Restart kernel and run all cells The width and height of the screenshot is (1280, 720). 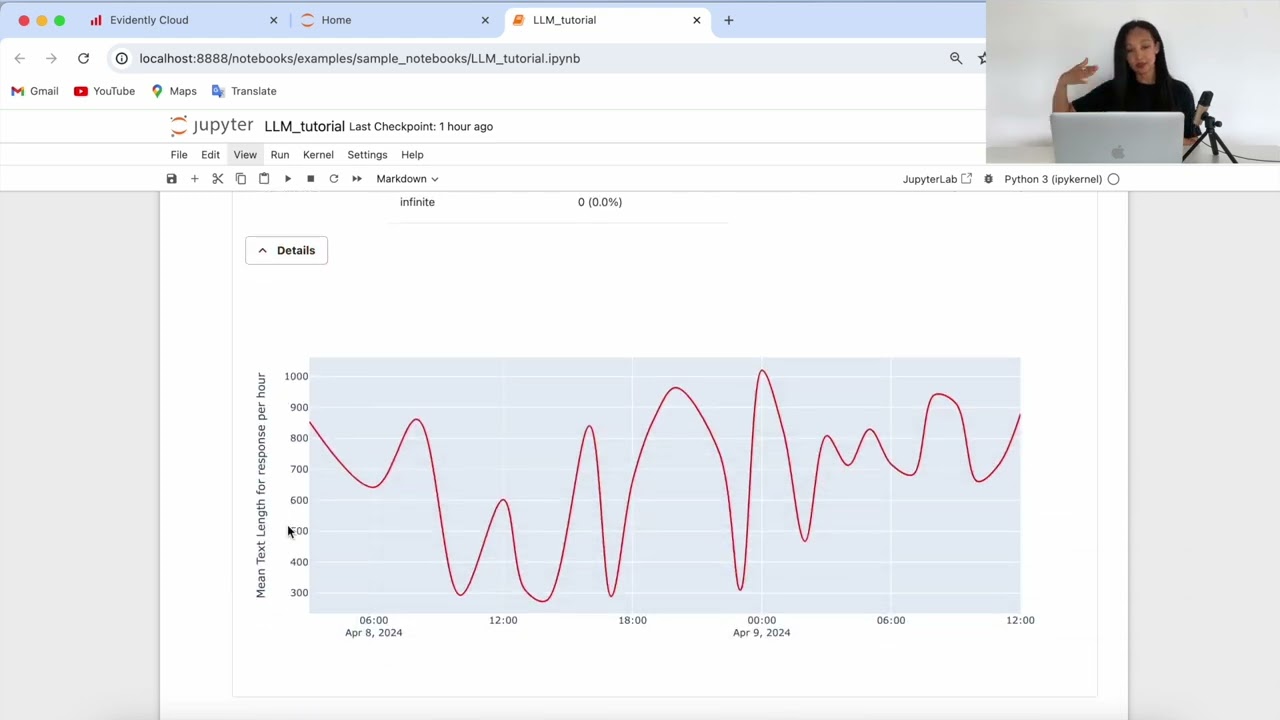click(x=356, y=179)
